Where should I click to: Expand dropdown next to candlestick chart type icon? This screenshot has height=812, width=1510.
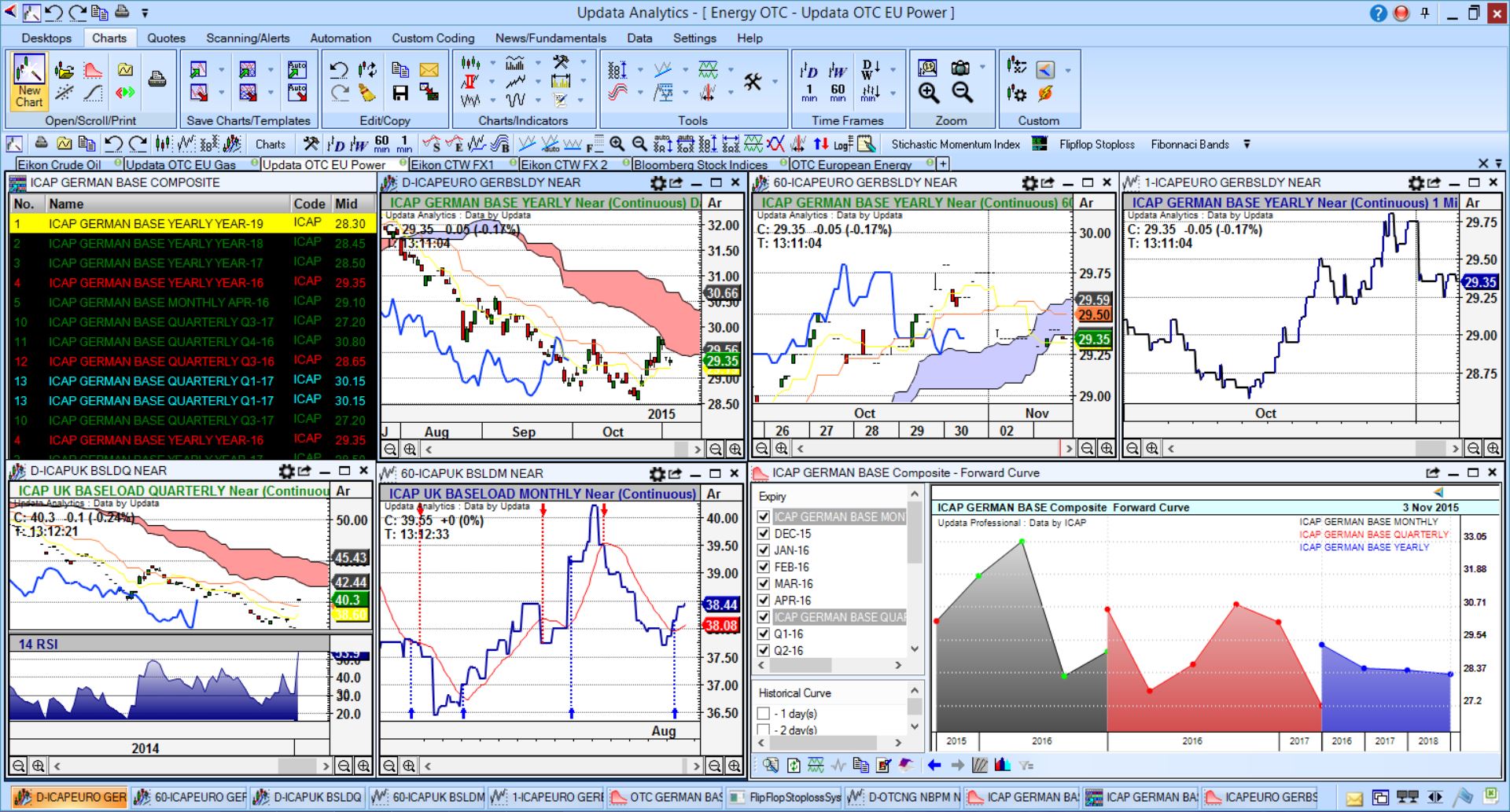493,63
